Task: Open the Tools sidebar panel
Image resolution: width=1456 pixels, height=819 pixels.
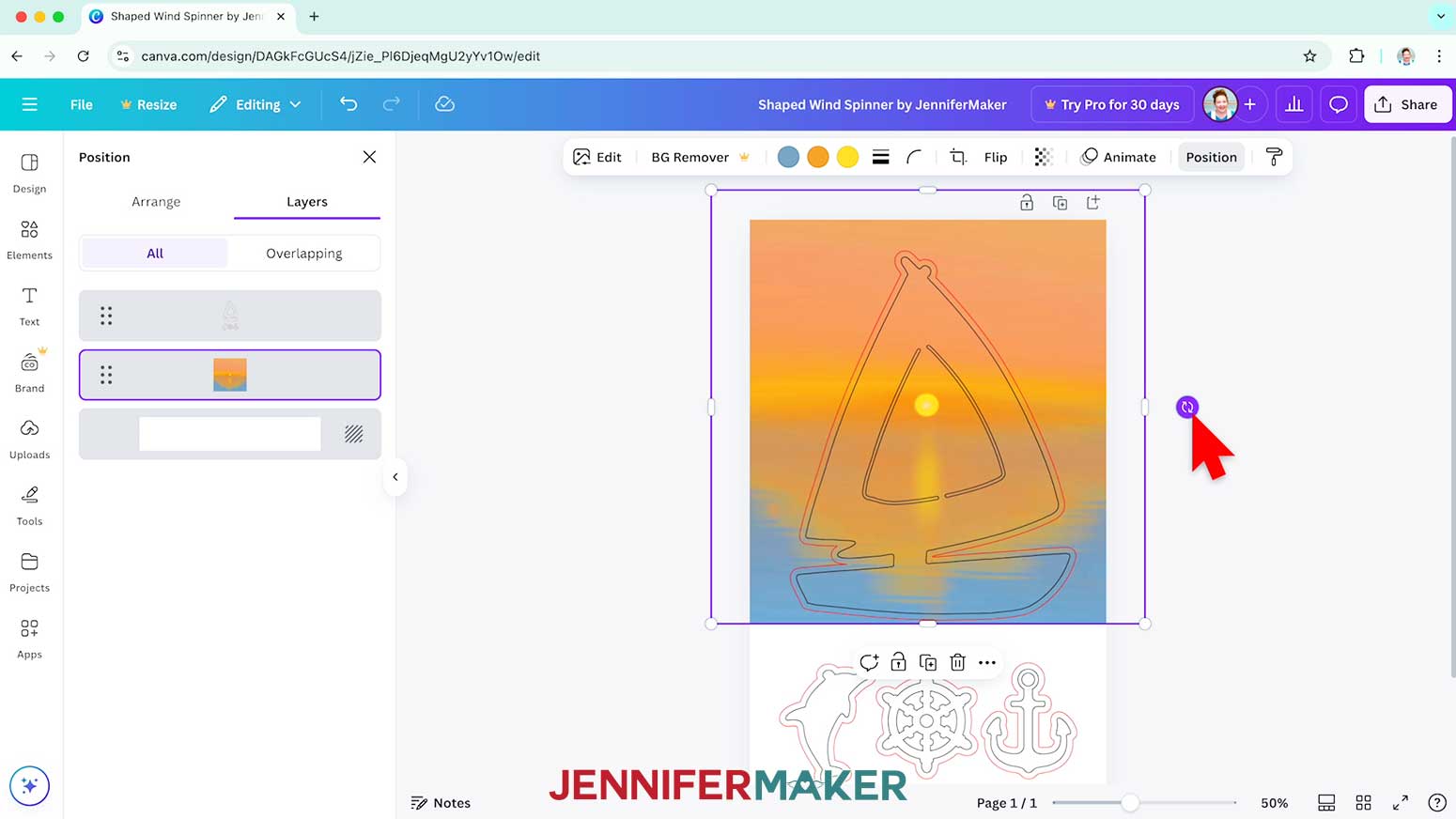Action: (30, 505)
